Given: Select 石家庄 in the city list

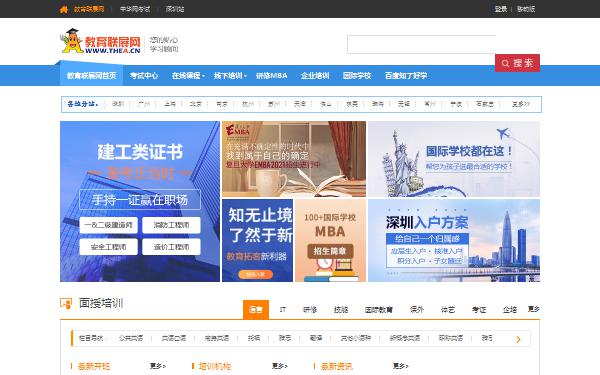Looking at the screenshot, I should (485, 104).
